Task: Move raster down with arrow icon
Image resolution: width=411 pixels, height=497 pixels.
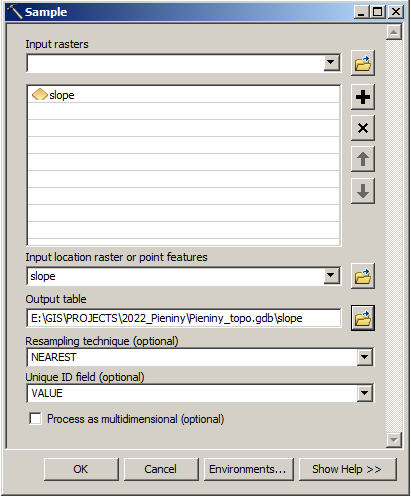Action: 363,191
